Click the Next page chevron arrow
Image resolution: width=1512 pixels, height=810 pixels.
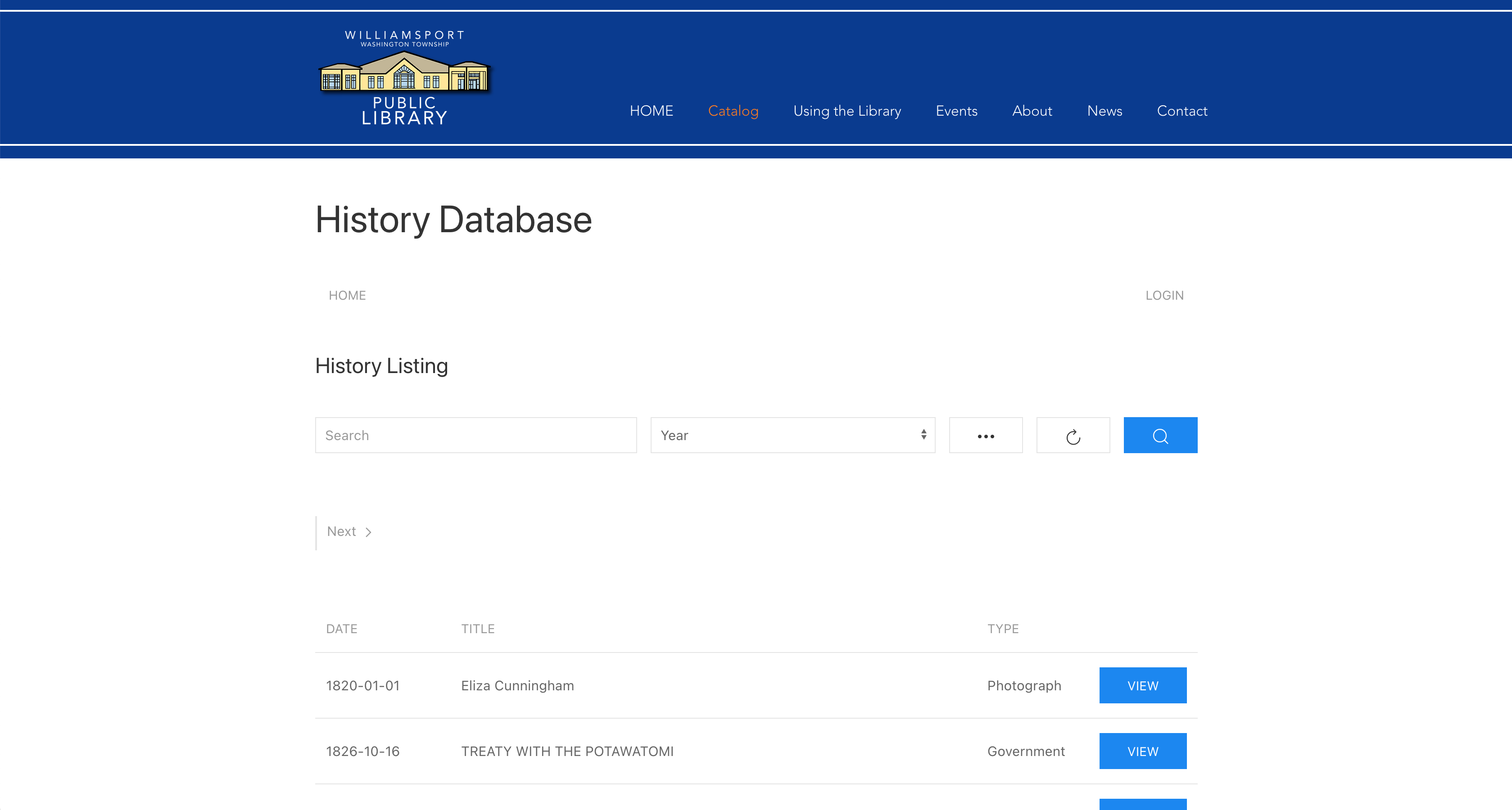pyautogui.click(x=370, y=532)
